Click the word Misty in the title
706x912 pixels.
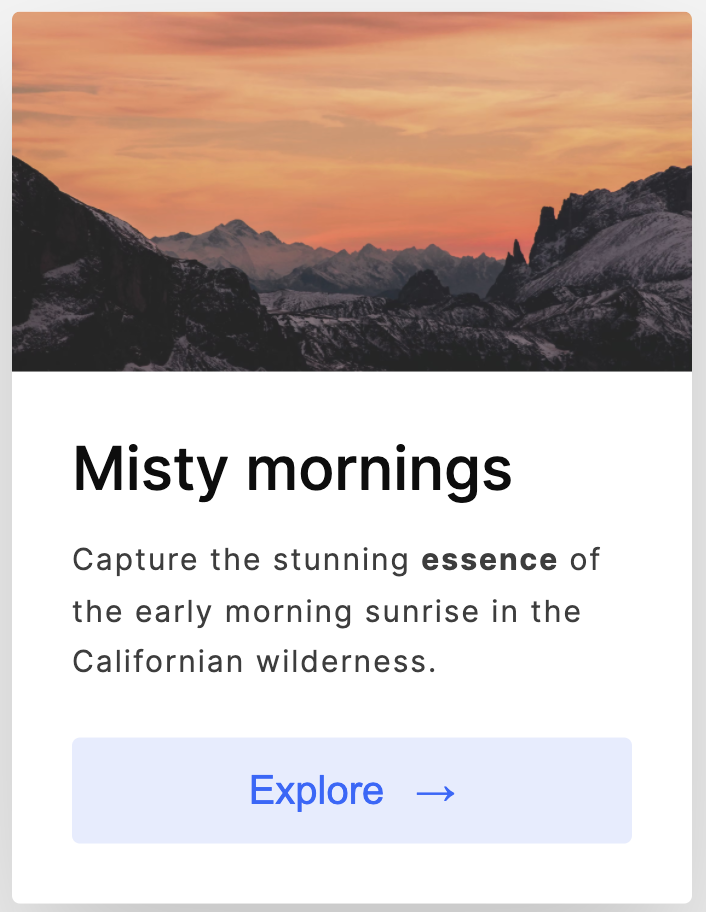tap(150, 469)
